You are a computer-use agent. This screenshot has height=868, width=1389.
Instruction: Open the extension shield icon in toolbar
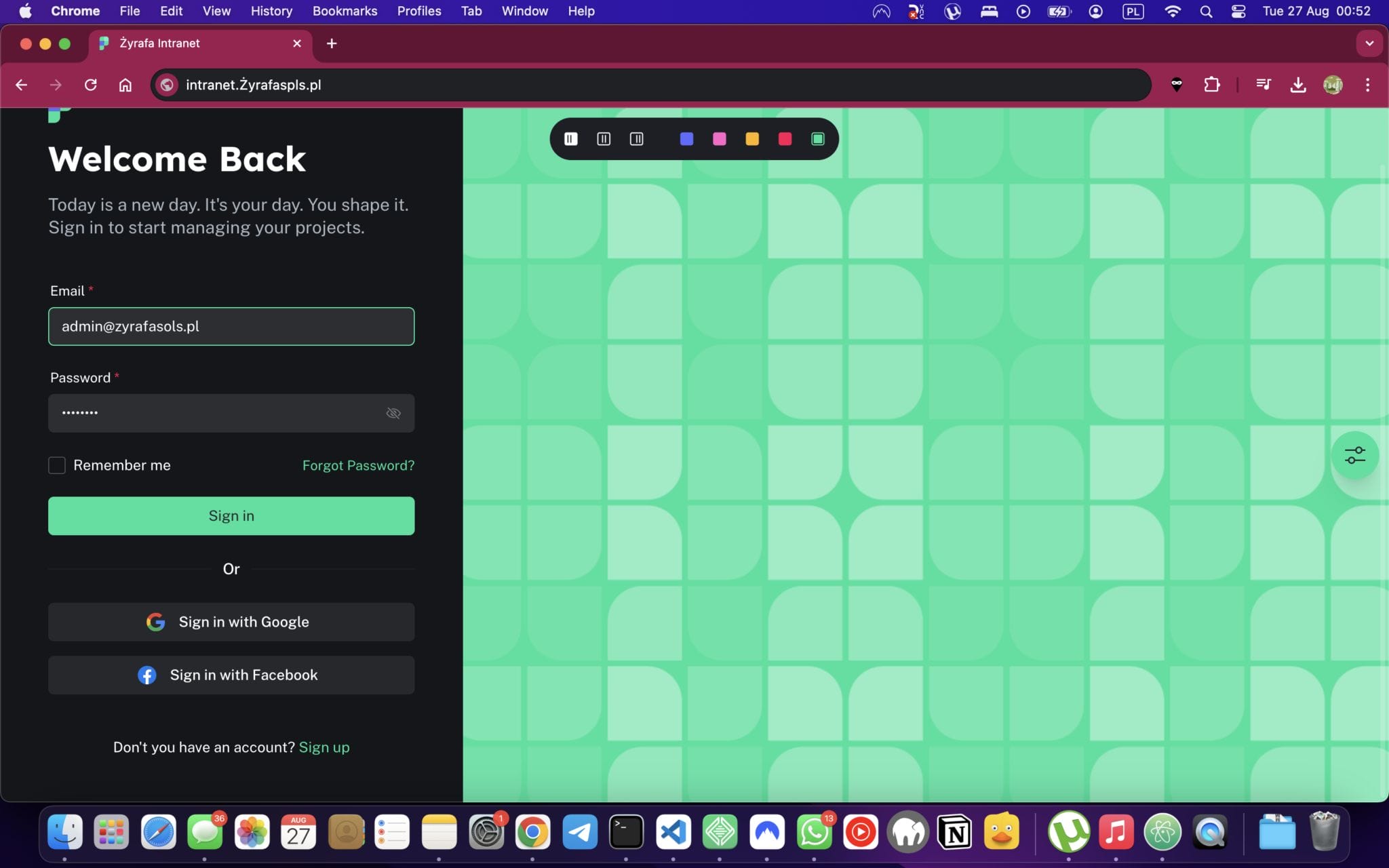point(1177,85)
